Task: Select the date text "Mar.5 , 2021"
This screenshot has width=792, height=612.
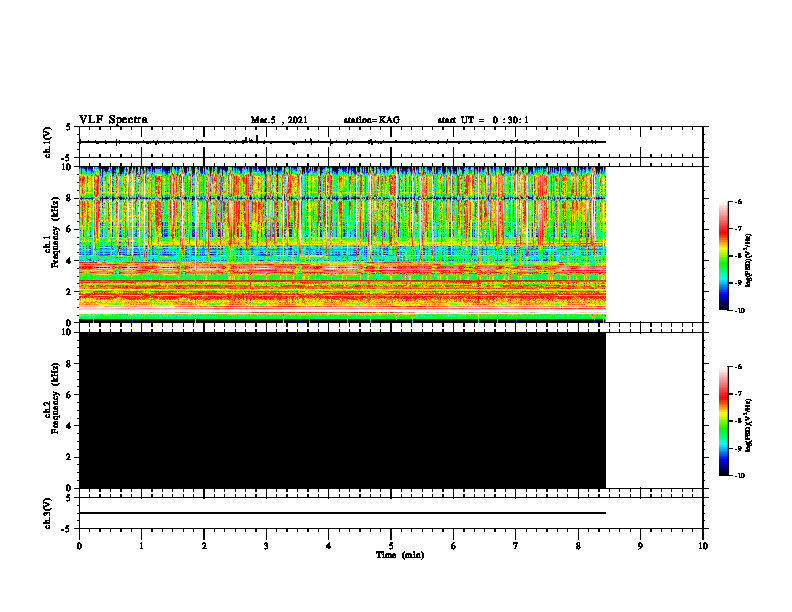Action: 279,120
